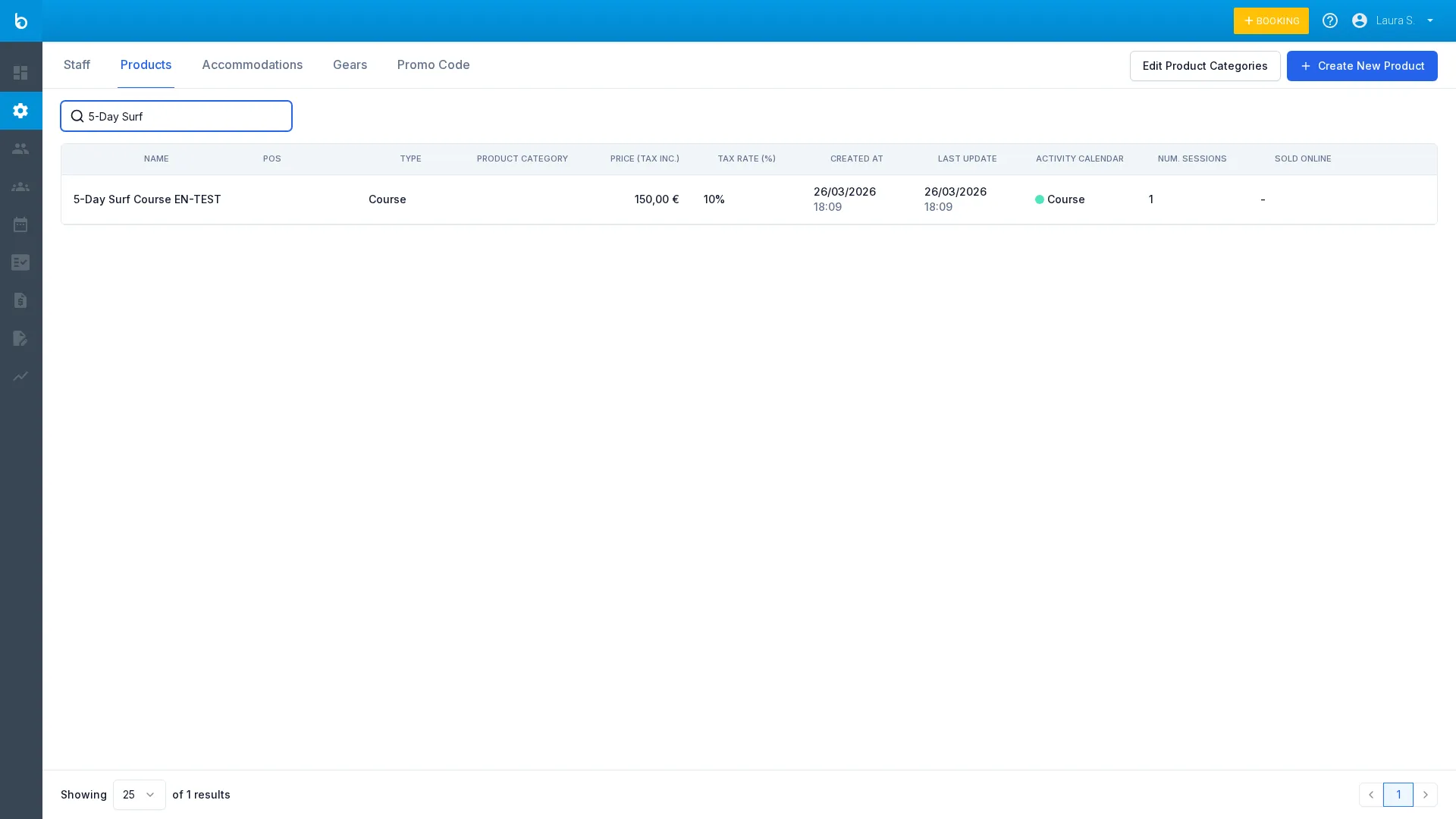Click Edit Product Categories button
Viewport: 1456px width, 819px height.
[1204, 66]
